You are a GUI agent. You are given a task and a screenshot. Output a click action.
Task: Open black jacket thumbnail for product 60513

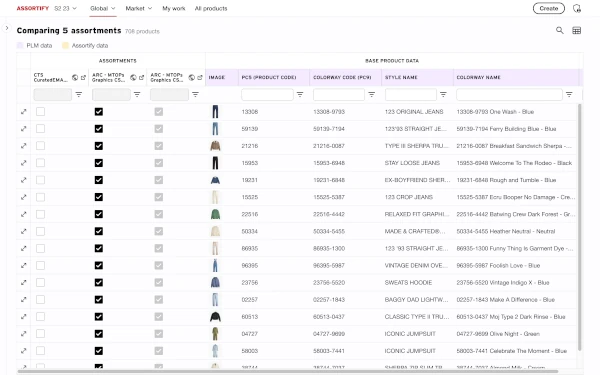215,317
